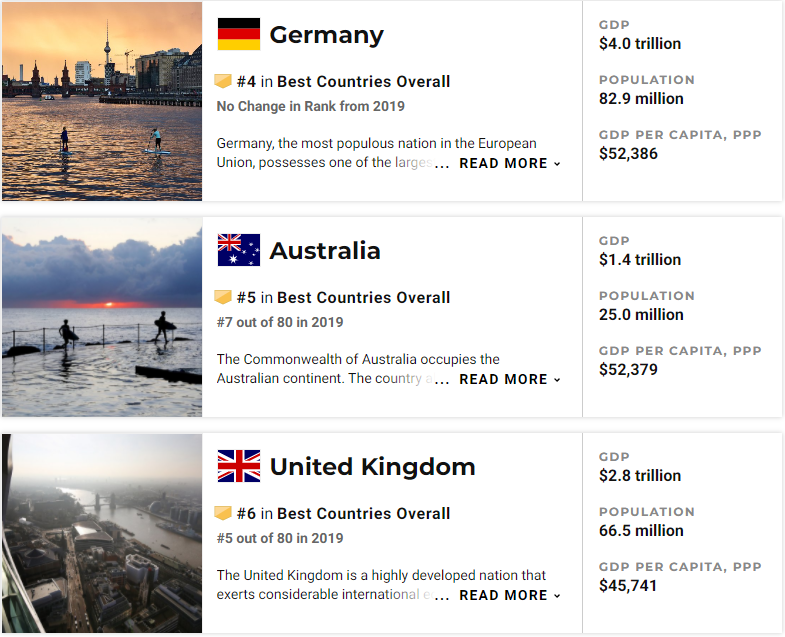This screenshot has height=637, width=785.
Task: Open Germany's Berlin river photo
Action: (x=102, y=101)
